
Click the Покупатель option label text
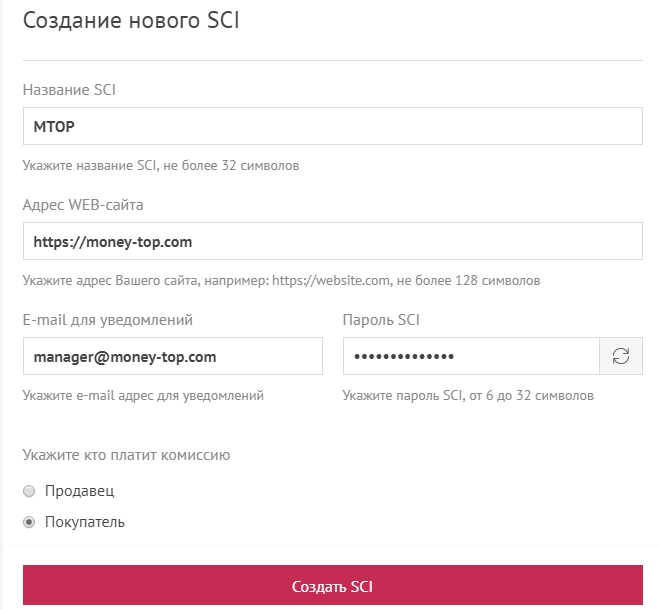[x=85, y=522]
